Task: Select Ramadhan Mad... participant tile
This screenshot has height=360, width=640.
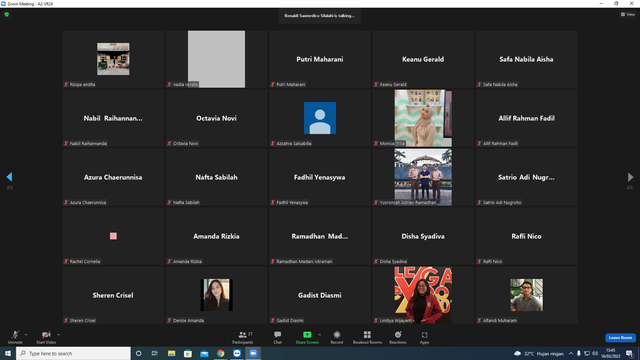Action: (x=320, y=236)
